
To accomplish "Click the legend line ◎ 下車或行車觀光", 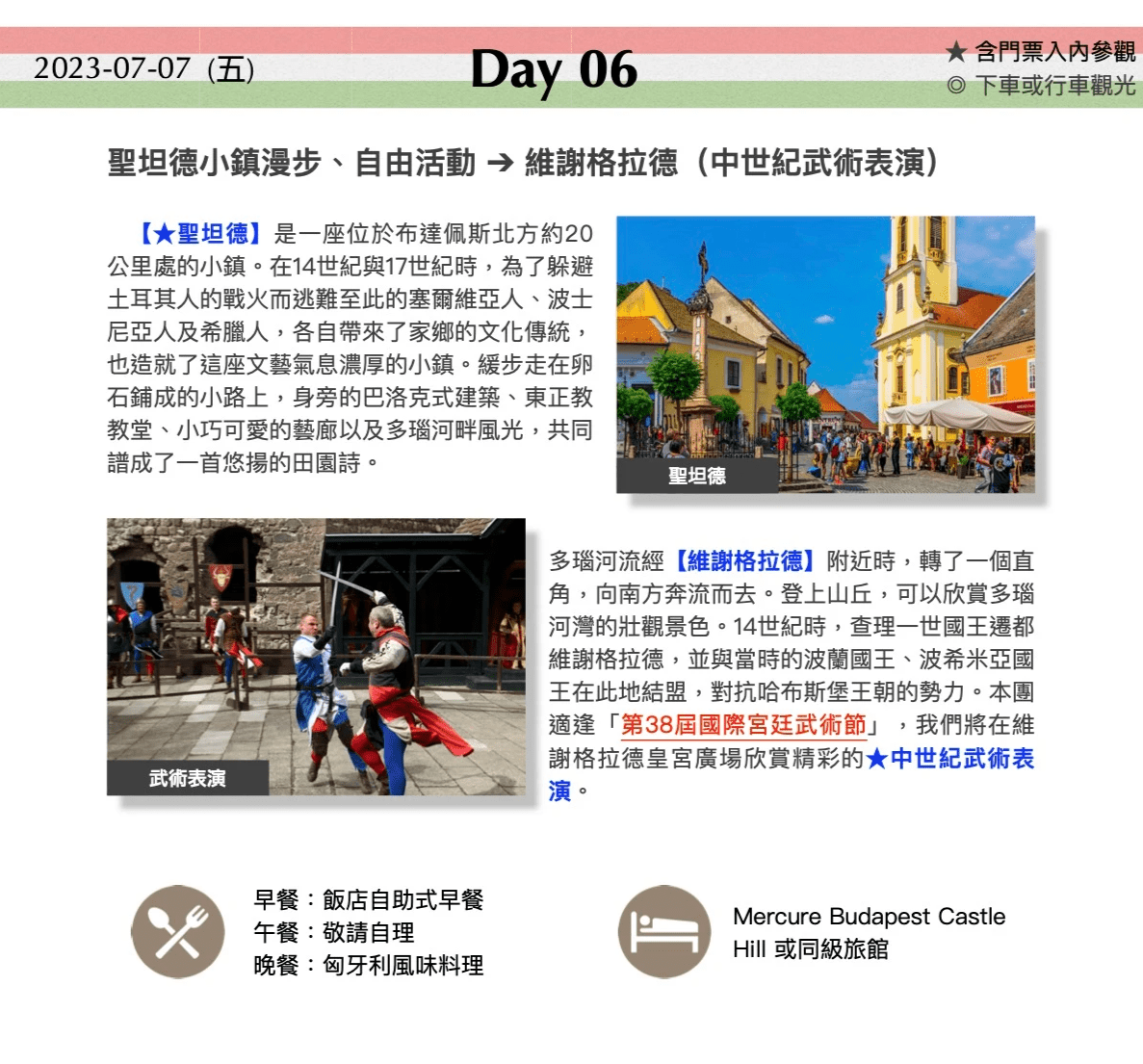I will click(x=1041, y=86).
